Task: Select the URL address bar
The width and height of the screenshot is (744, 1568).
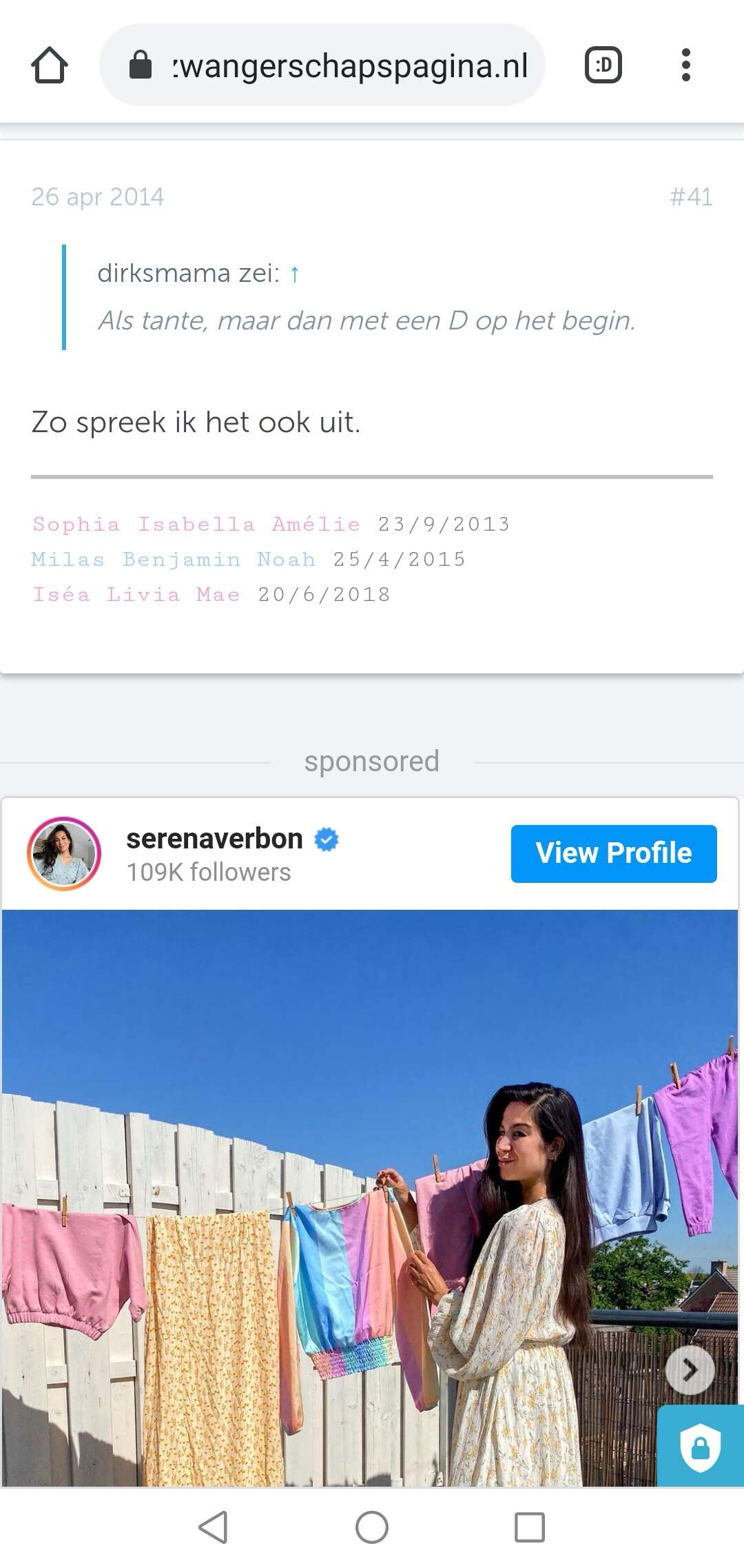Action: click(x=322, y=65)
